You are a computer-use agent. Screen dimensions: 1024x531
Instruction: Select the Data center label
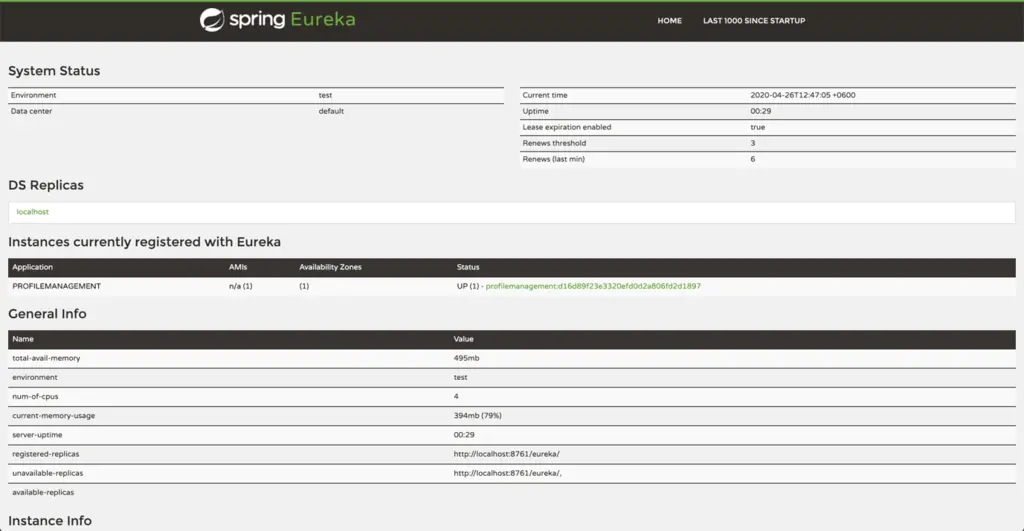(31, 111)
